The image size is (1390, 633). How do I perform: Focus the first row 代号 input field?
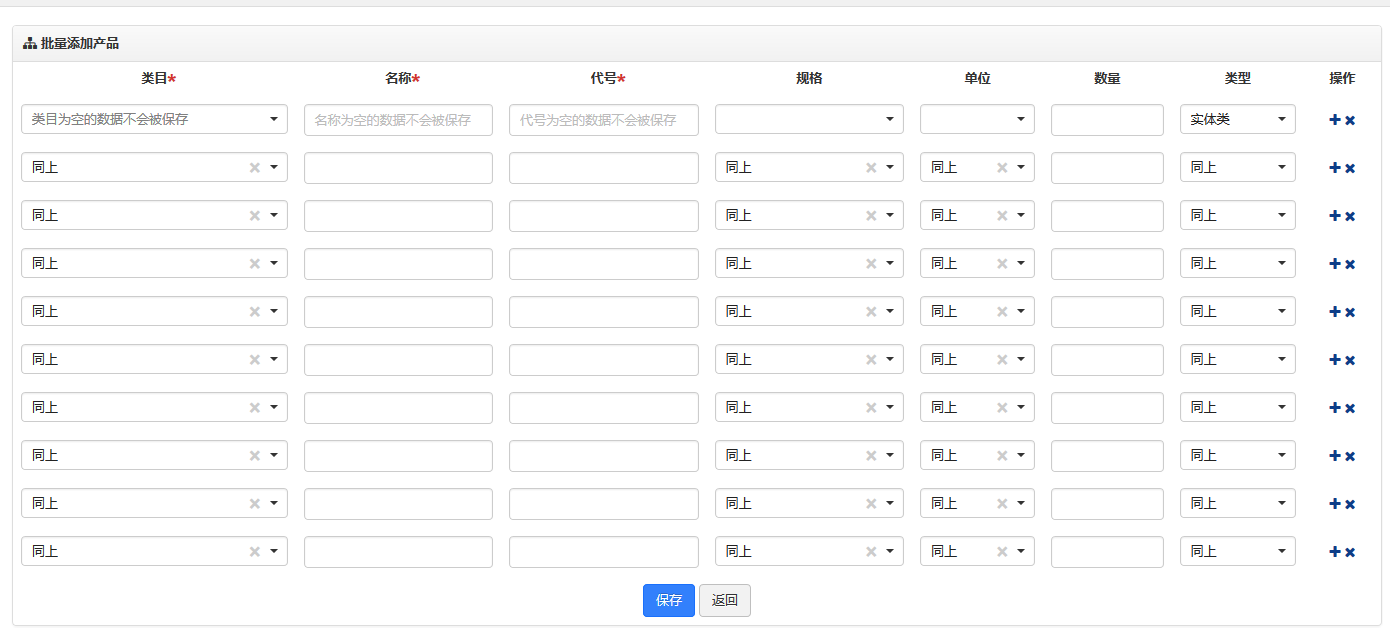pyautogui.click(x=603, y=120)
